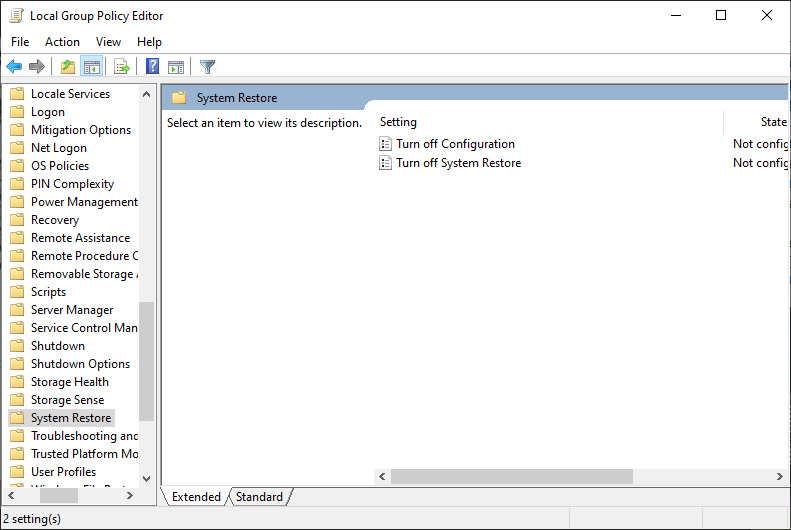
Task: Select the Turn off System Restore setting
Action: coord(458,163)
